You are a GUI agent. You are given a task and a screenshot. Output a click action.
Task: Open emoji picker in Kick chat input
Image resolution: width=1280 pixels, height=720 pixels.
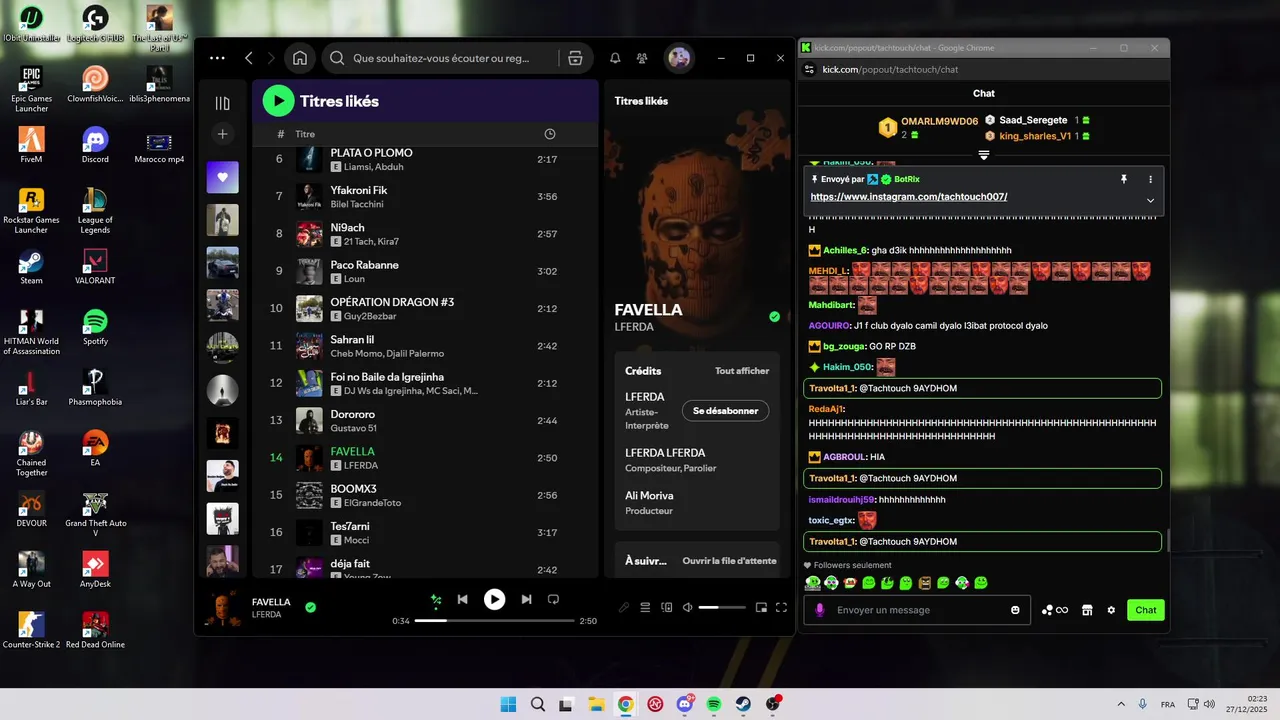point(1015,610)
